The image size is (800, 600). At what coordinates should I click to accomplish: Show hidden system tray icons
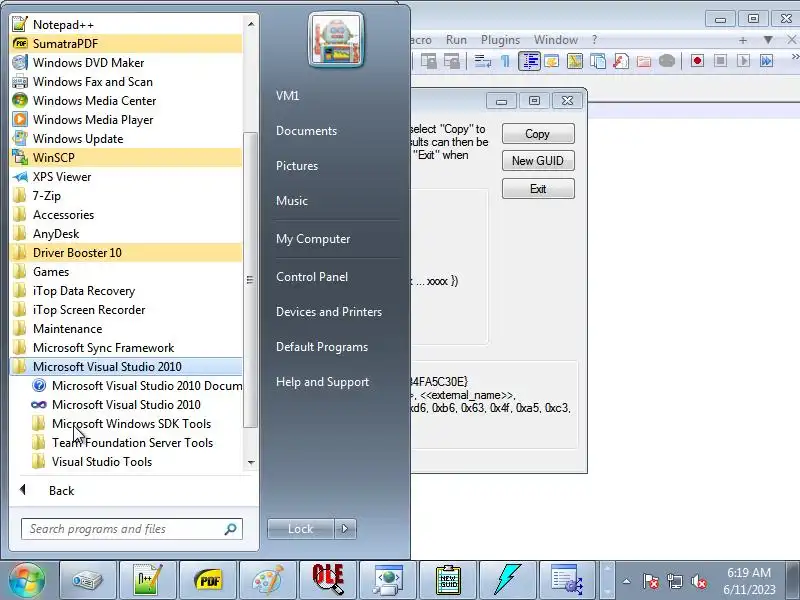pyautogui.click(x=627, y=581)
